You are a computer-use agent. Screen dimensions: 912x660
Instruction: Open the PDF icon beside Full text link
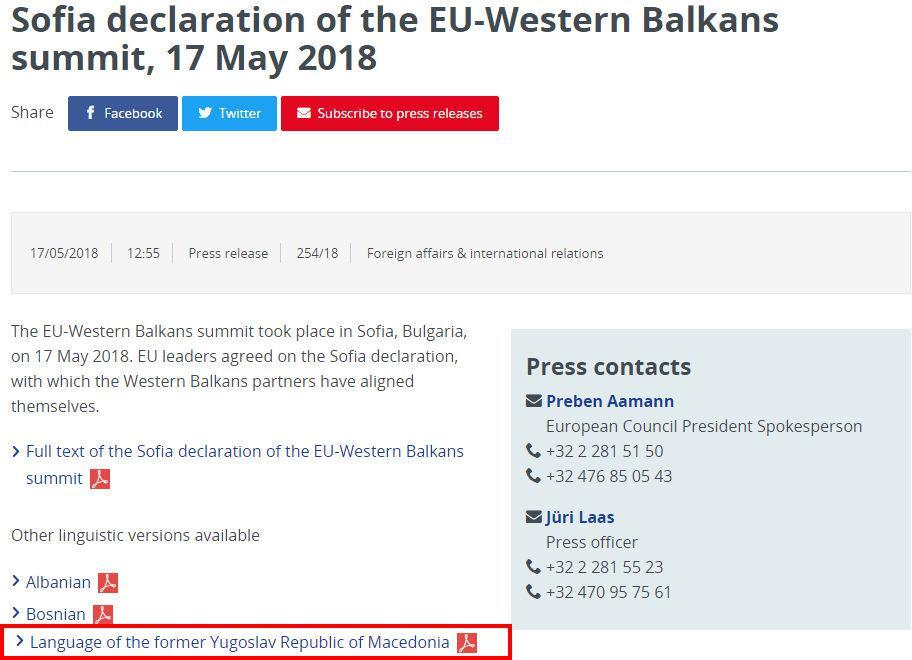point(100,479)
